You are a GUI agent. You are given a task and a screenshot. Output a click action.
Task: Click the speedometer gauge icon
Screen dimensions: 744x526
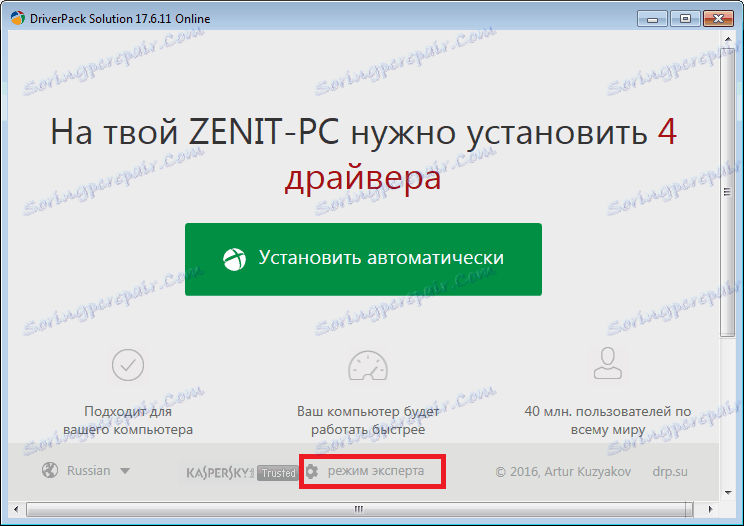pos(368,365)
